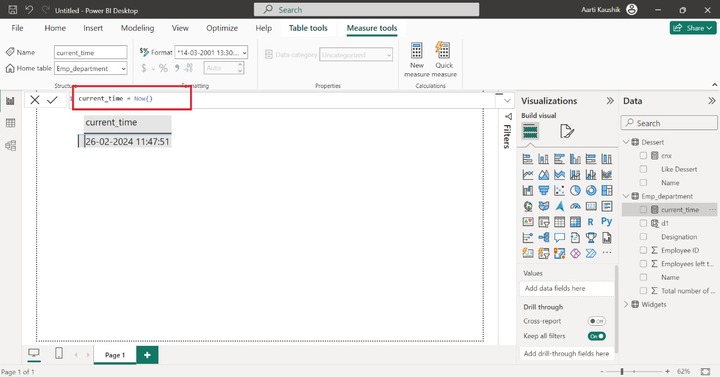The image size is (720, 377).
Task: Switch to the Insert tab
Action: point(93,28)
